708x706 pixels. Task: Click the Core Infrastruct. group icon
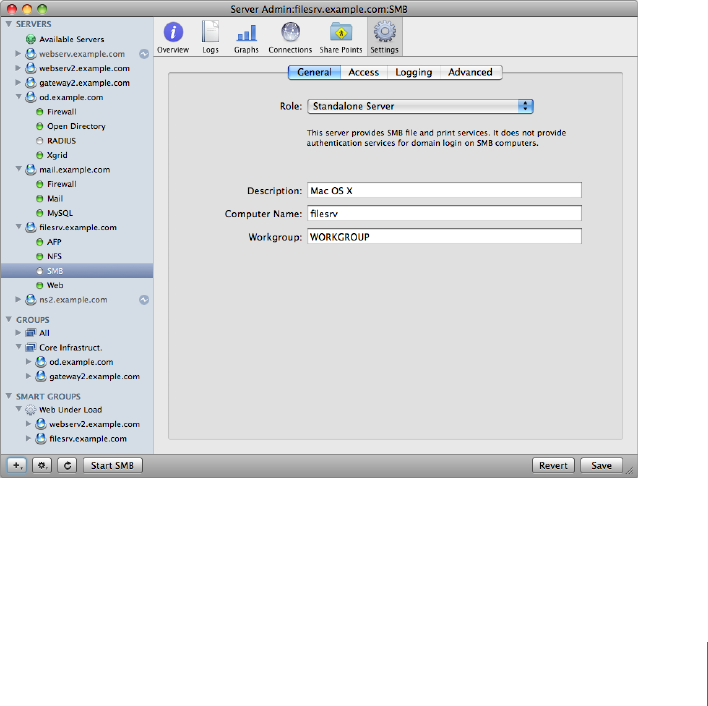click(x=31, y=348)
